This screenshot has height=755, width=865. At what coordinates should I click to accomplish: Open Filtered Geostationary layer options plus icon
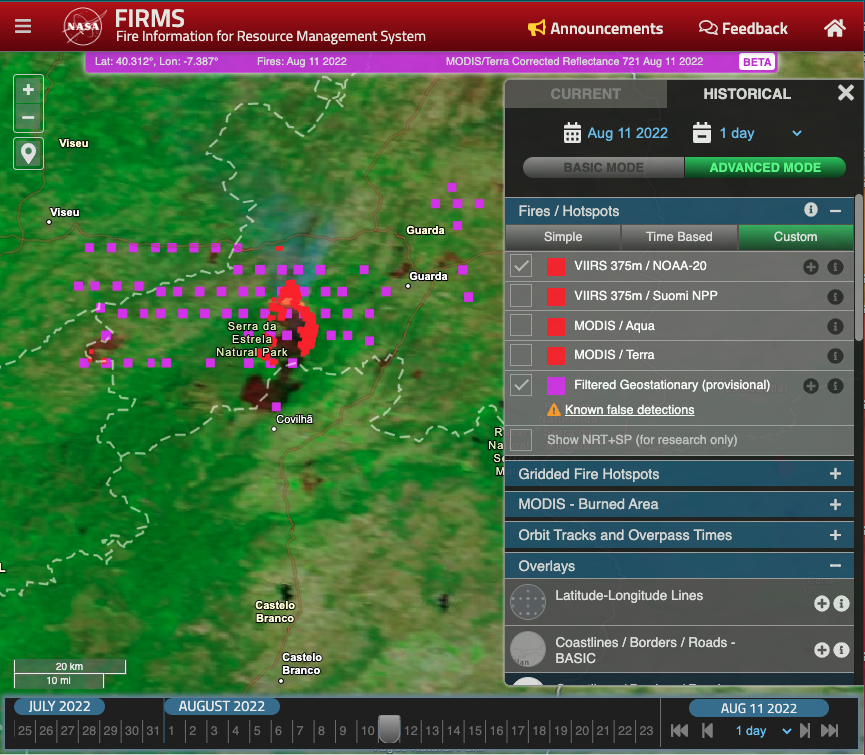[810, 385]
